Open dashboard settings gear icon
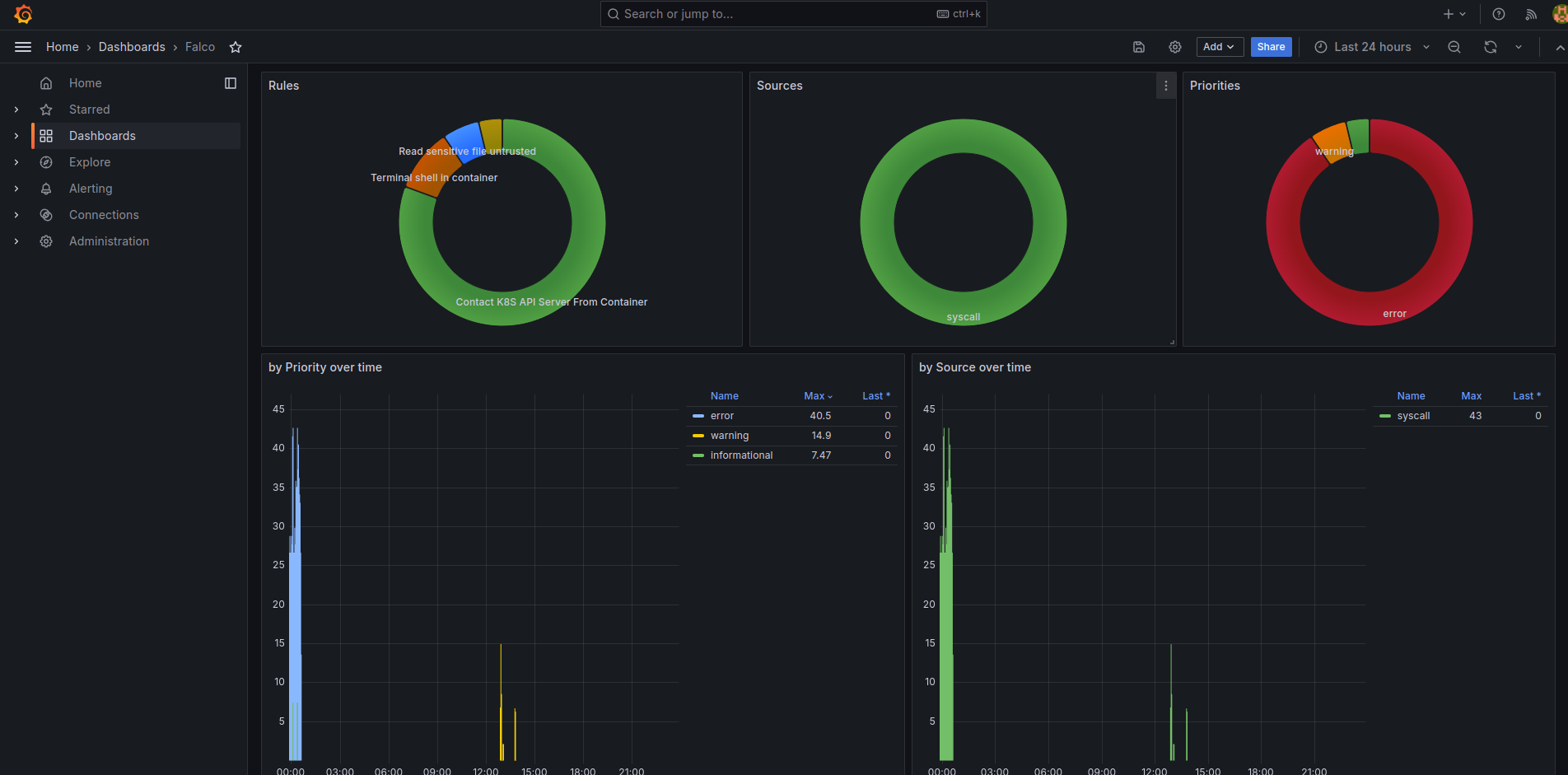This screenshot has width=1568, height=775. (x=1175, y=47)
